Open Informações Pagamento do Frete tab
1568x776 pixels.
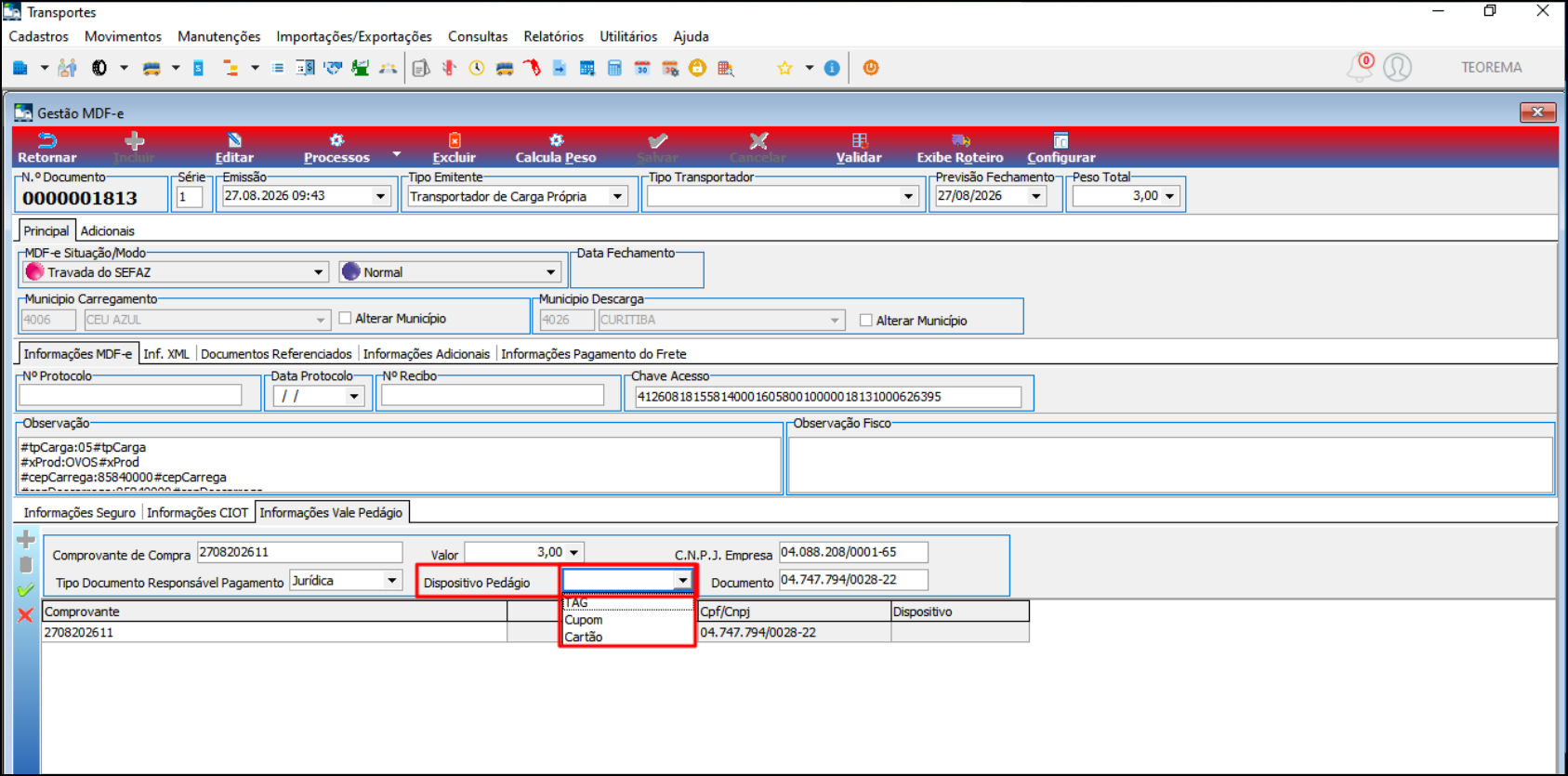click(x=594, y=354)
